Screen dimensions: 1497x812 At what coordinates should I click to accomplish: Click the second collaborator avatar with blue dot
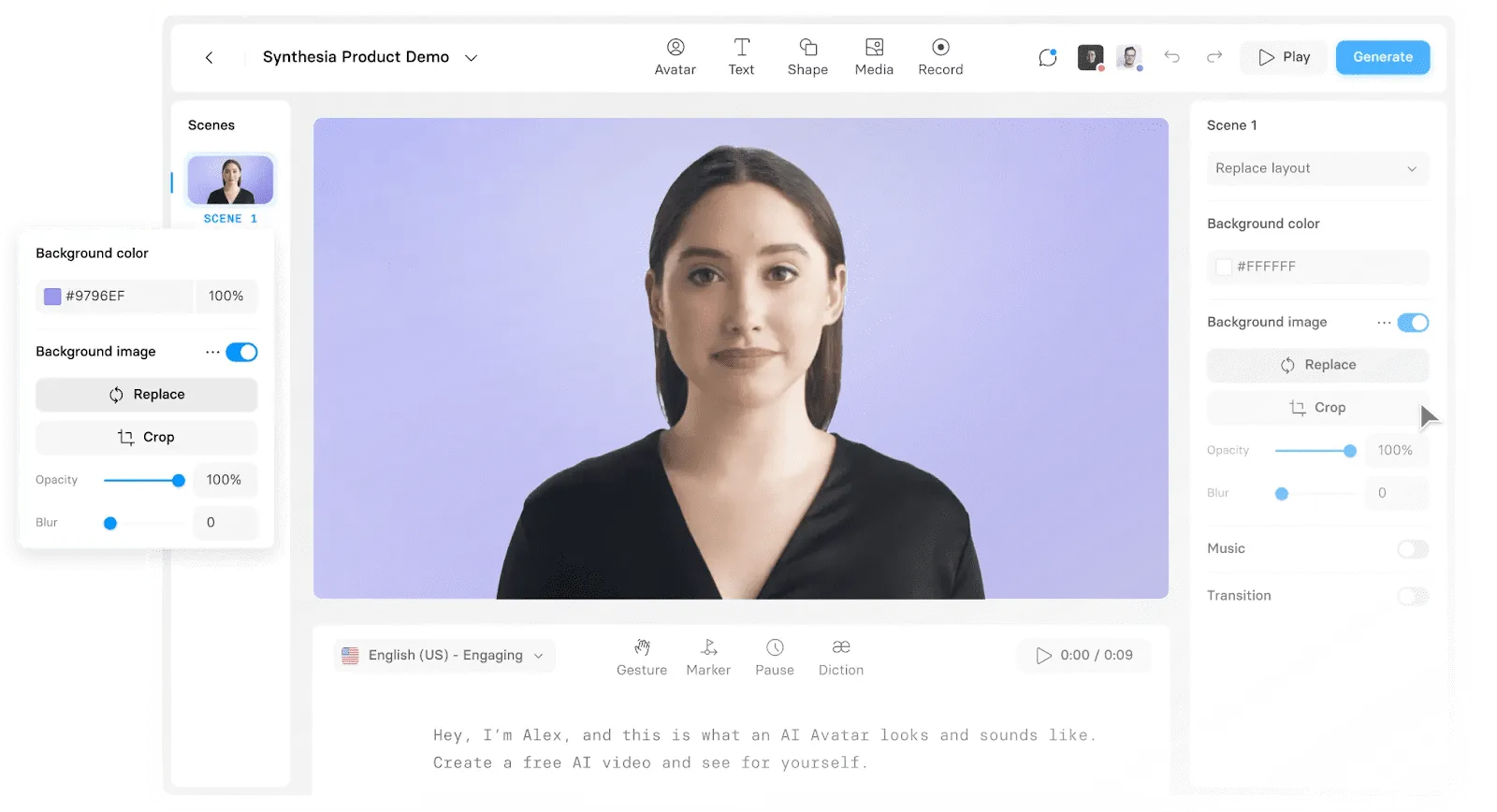[1129, 58]
